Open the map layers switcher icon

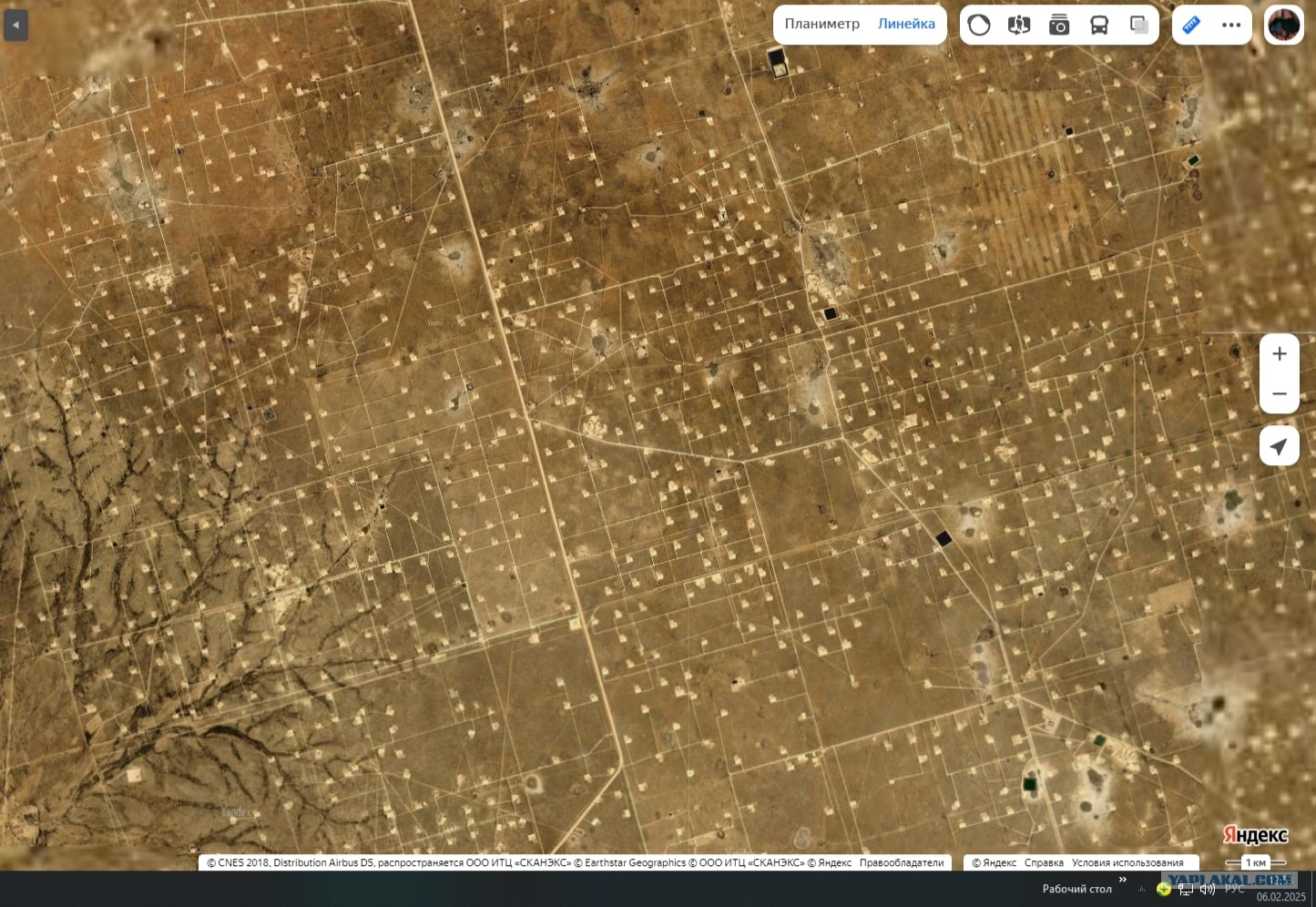point(1139,25)
